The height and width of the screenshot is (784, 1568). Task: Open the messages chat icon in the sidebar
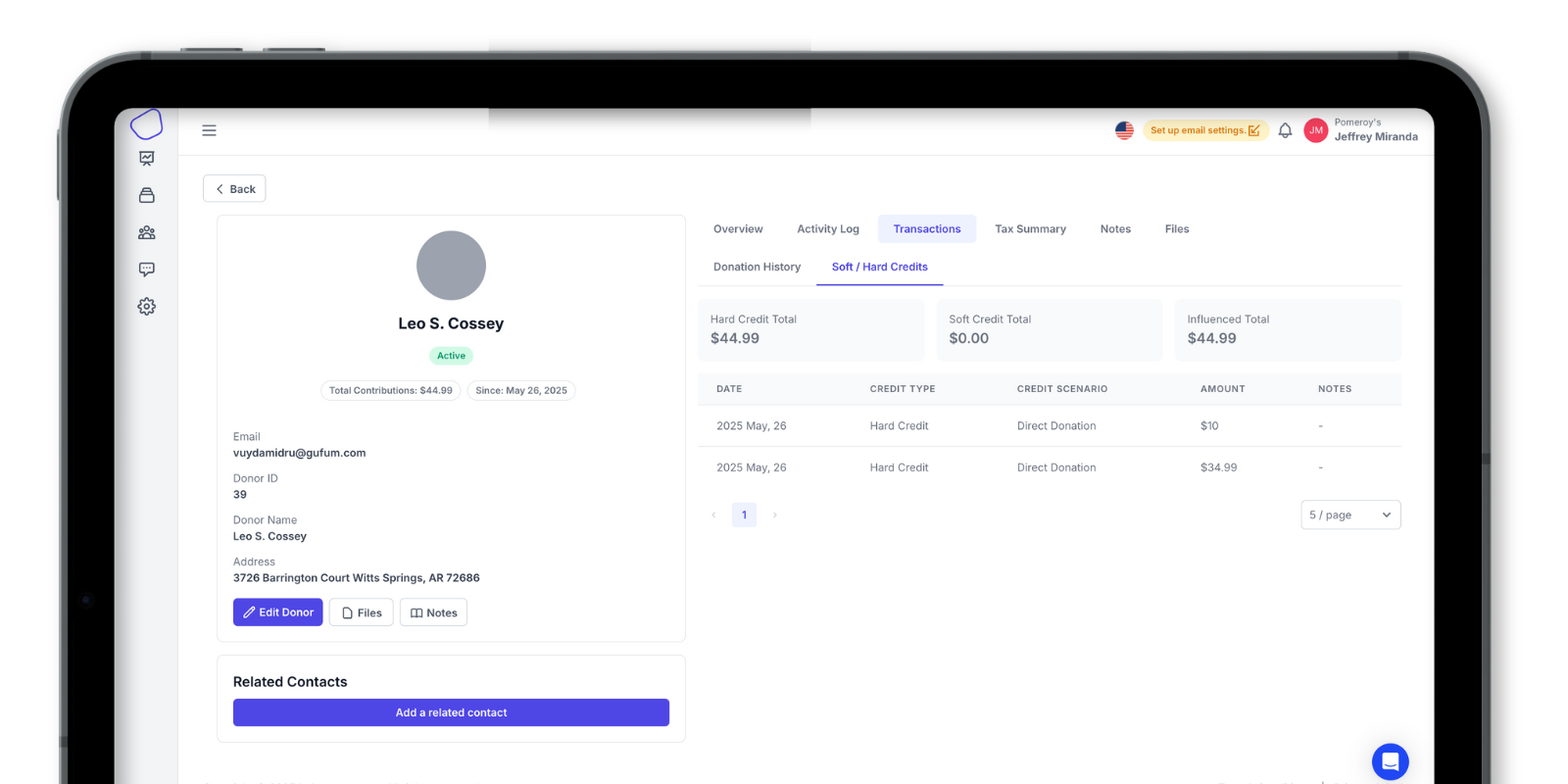click(x=147, y=269)
